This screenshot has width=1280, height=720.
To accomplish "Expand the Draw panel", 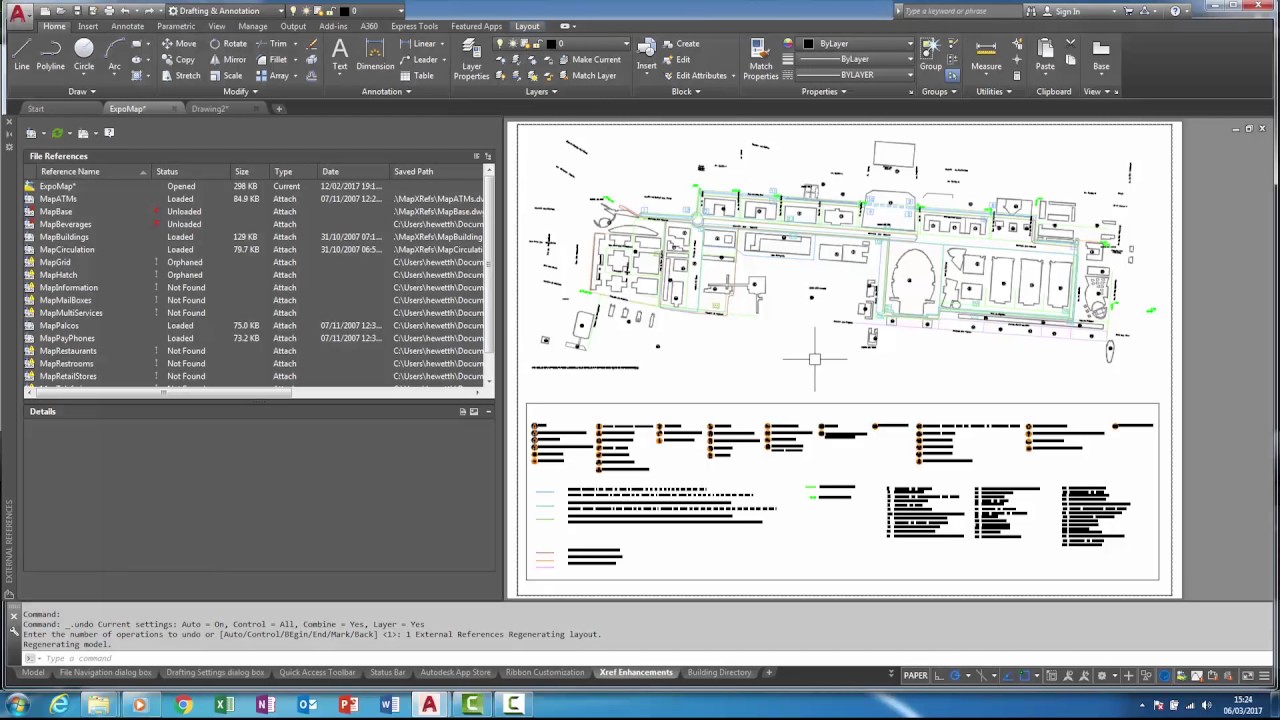I will [x=82, y=92].
